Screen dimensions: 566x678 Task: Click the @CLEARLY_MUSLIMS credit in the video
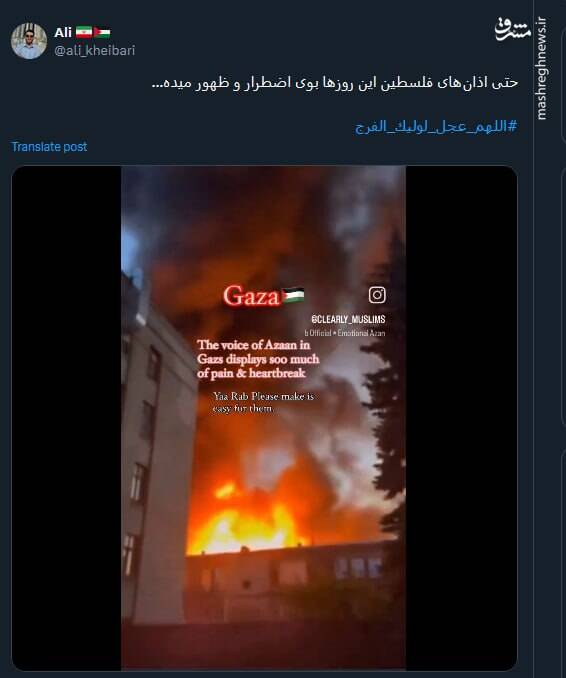coord(348,319)
